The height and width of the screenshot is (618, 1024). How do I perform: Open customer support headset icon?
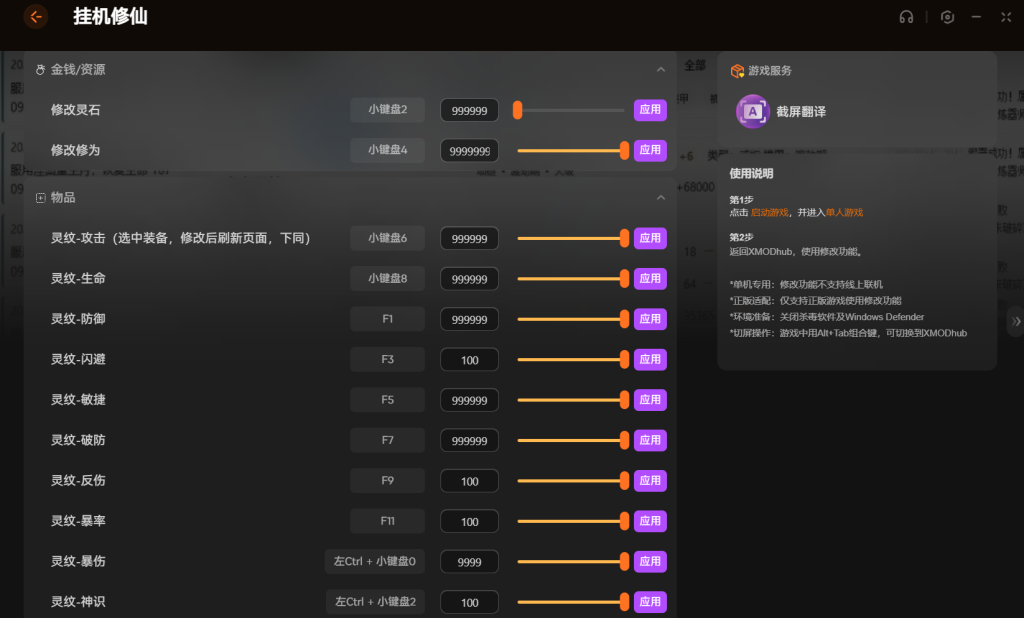906,17
